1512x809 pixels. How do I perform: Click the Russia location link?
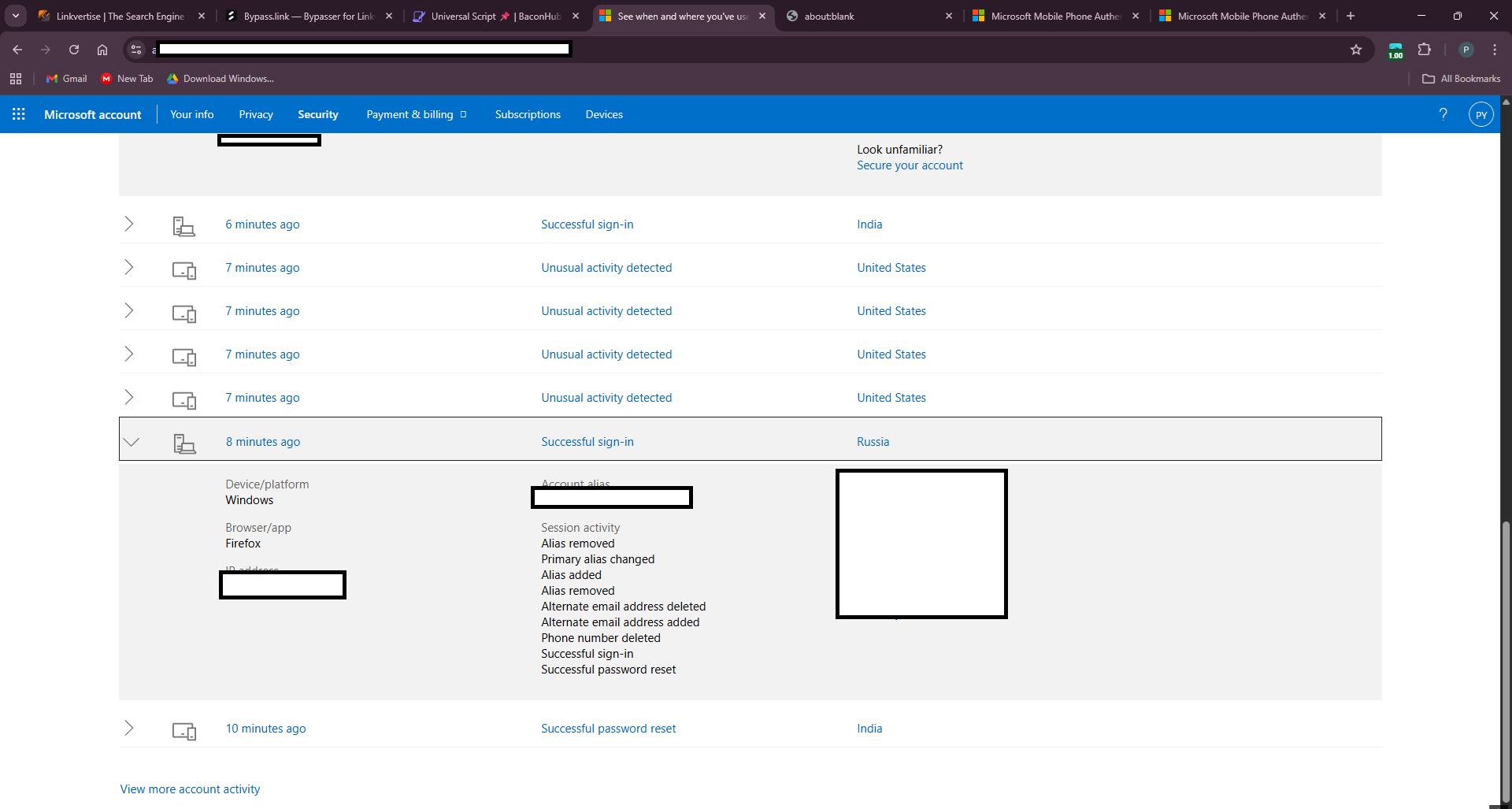(x=873, y=442)
